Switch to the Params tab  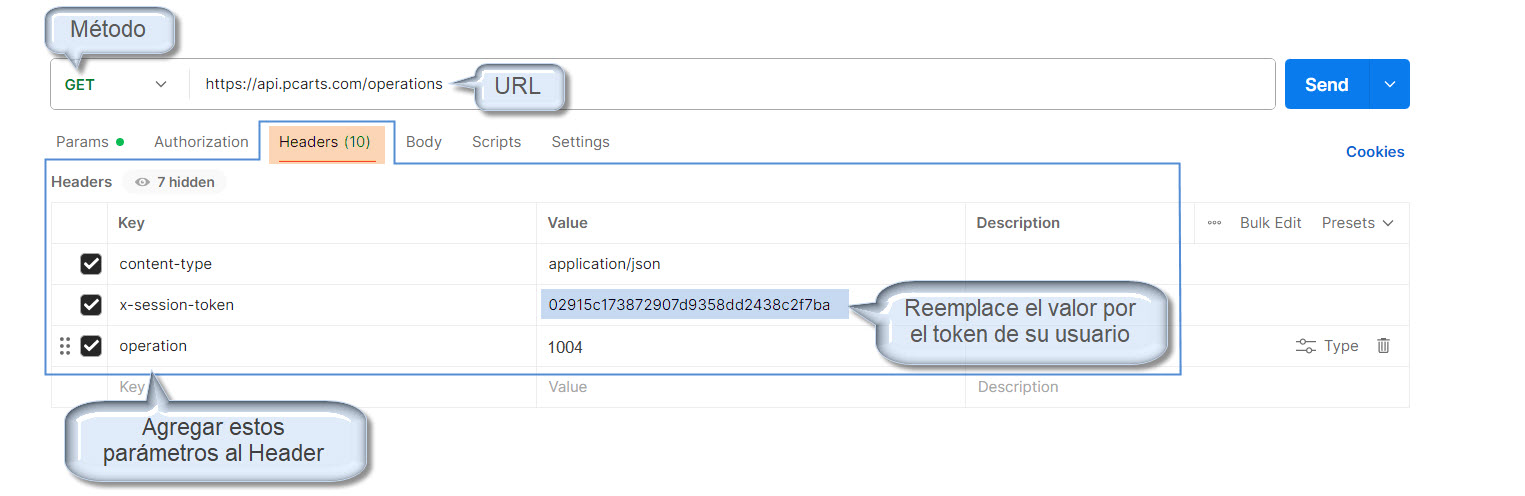point(82,142)
